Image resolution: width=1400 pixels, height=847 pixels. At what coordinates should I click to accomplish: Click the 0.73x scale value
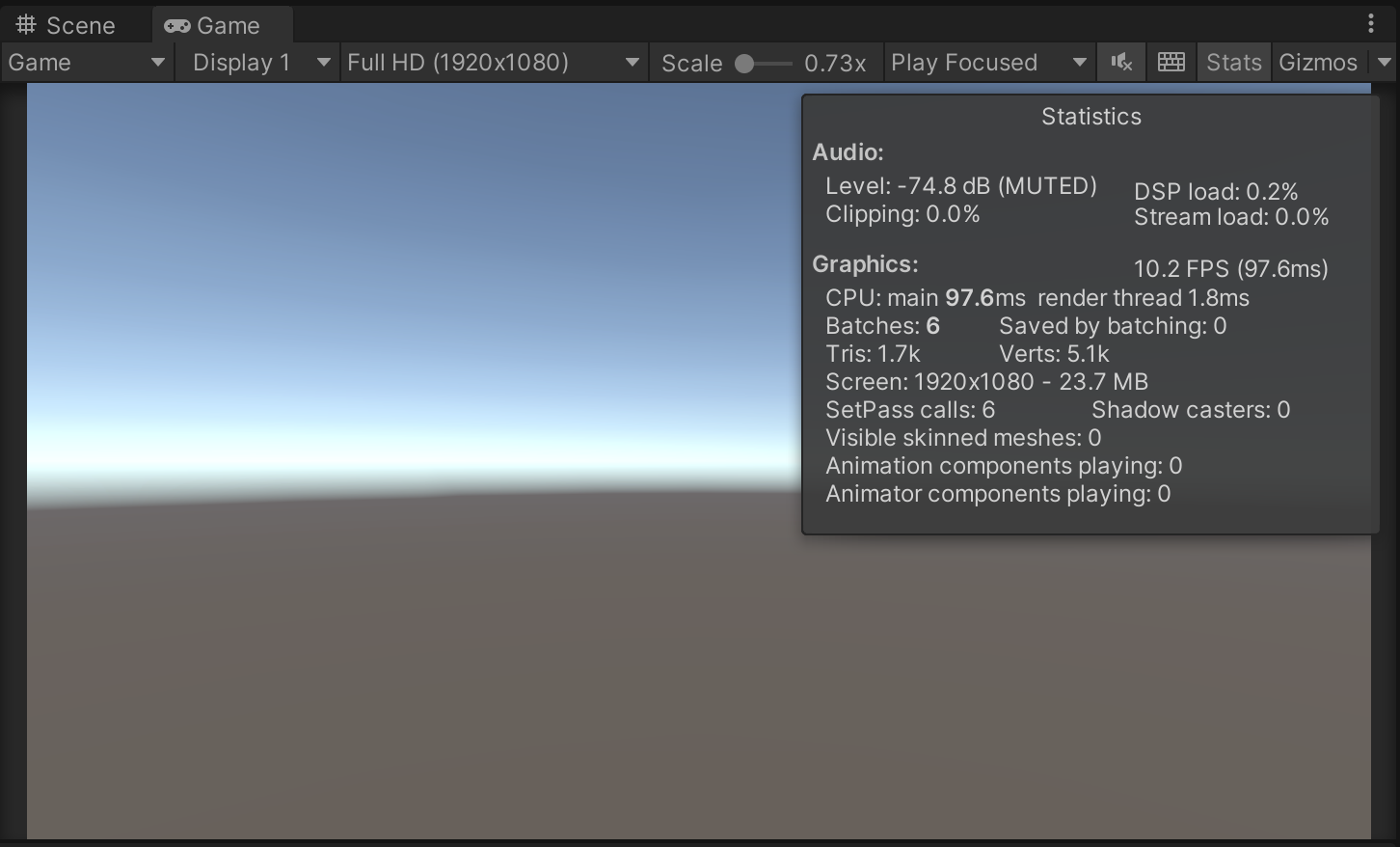pos(835,64)
